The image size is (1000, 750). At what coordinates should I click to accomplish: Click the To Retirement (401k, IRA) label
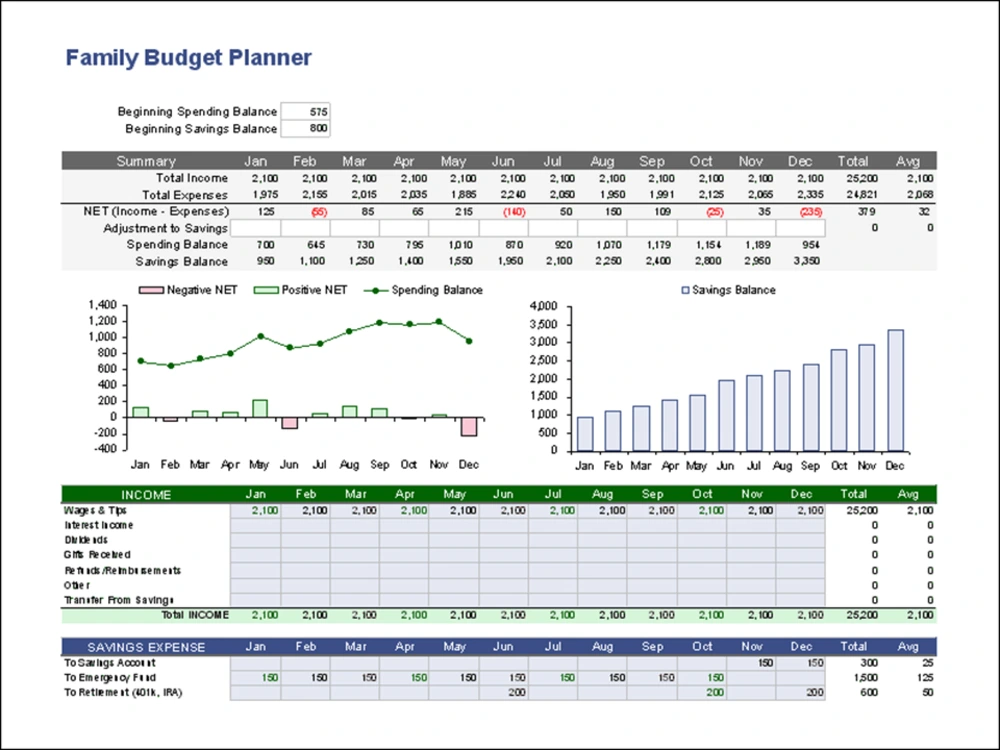pos(123,693)
